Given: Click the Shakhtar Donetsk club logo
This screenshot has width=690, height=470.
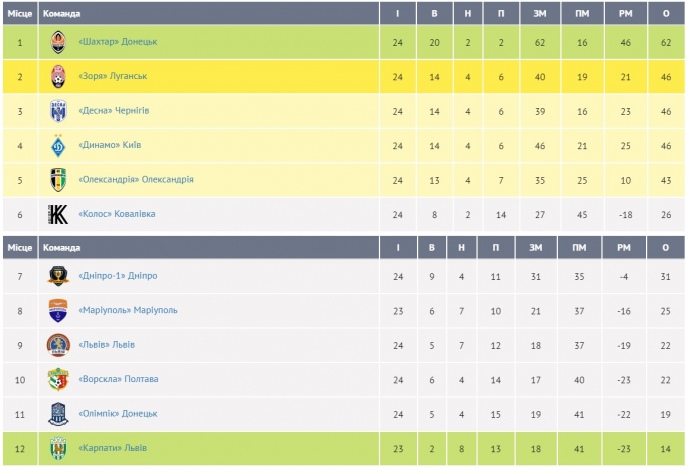Looking at the screenshot, I should coord(58,42).
